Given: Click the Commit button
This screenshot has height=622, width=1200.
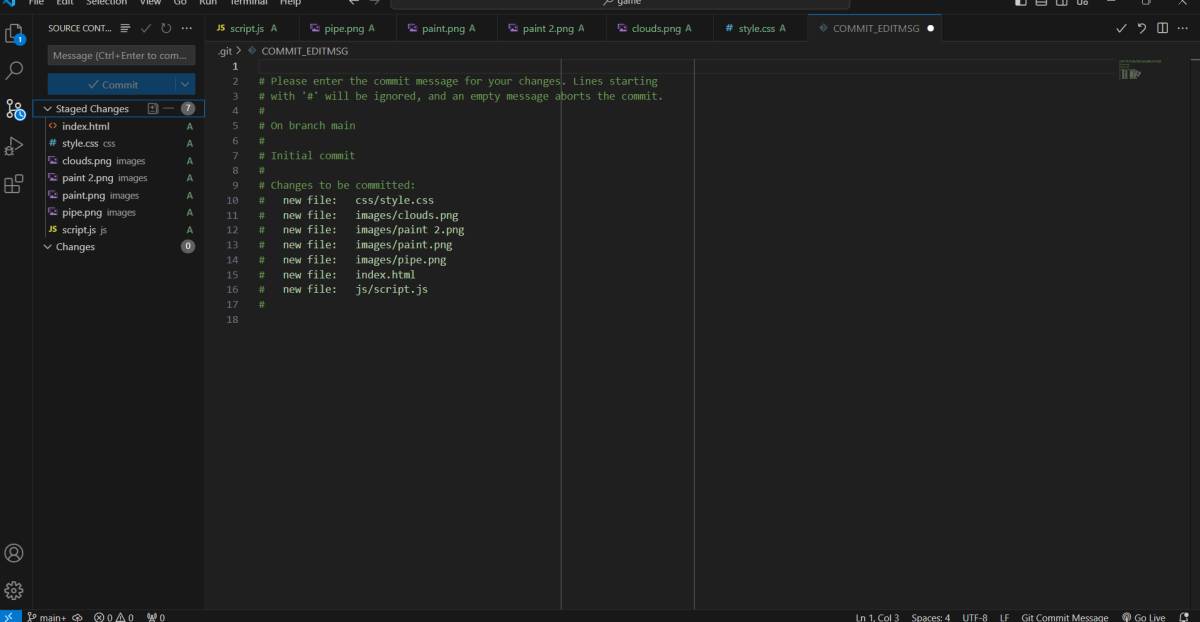Looking at the screenshot, I should click(112, 85).
